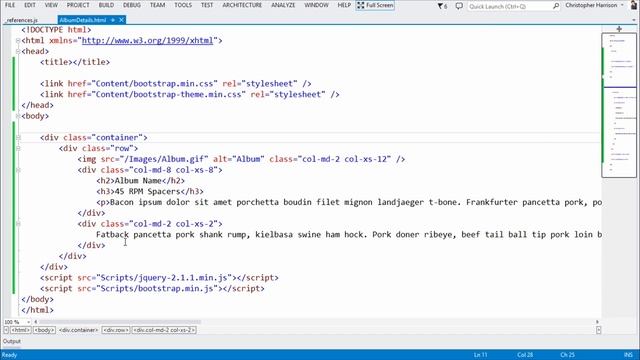Image resolution: width=640 pixels, height=360 pixels.
Task: Collapse the html element outlining region
Action: pyautogui.click(x=18, y=40)
